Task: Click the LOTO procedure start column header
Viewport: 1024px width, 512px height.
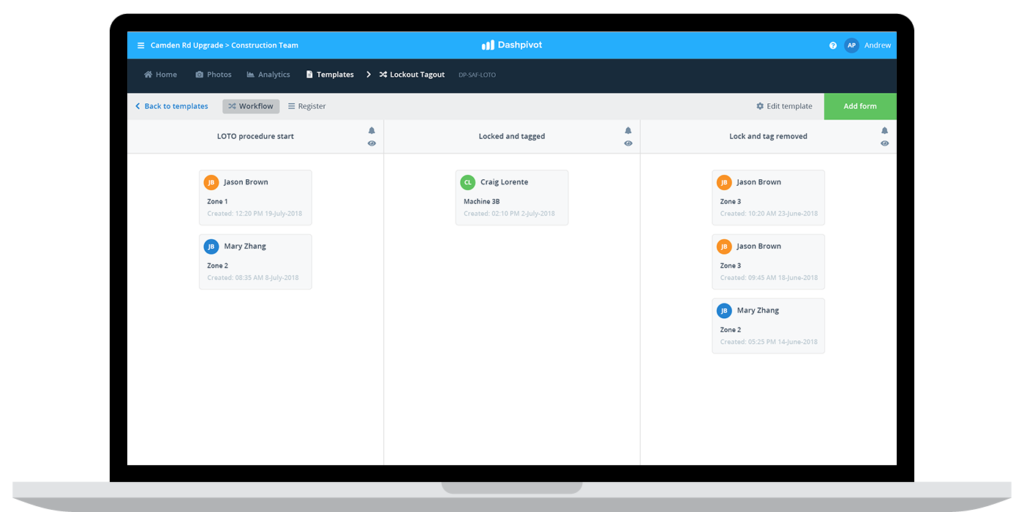Action: pyautogui.click(x=255, y=136)
